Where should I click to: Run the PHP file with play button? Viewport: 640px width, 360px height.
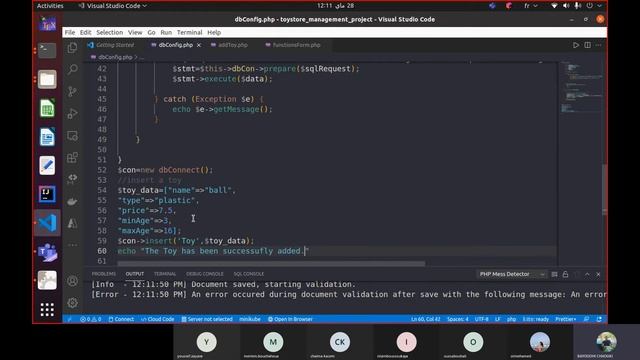tap(576, 45)
